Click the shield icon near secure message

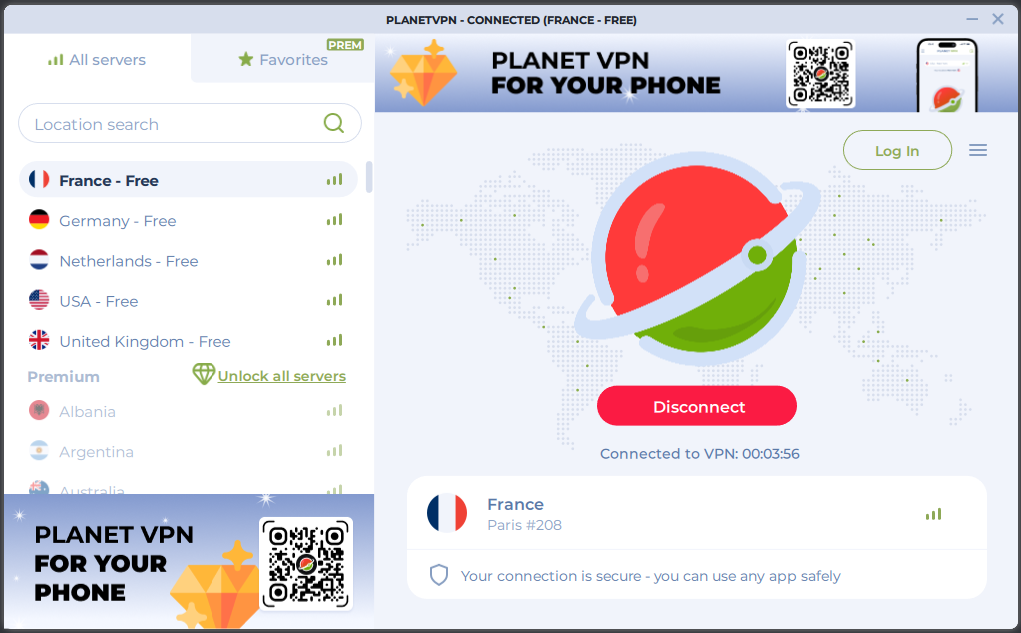[439, 575]
